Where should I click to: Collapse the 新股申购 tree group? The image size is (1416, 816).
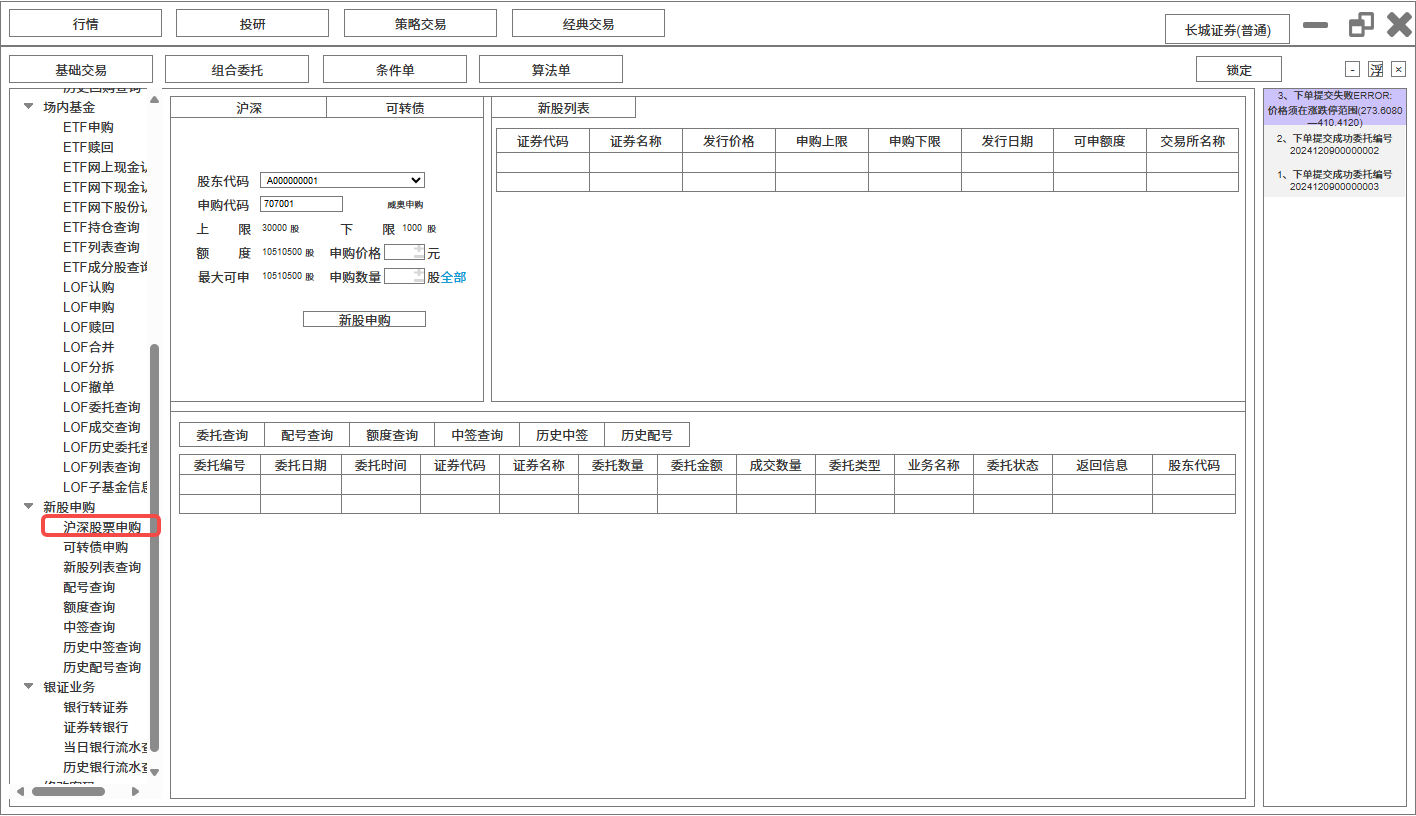pyautogui.click(x=29, y=507)
